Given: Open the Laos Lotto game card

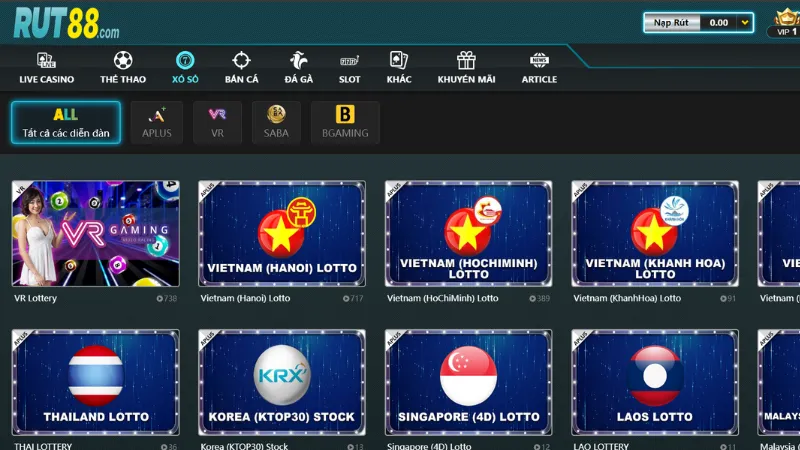Looking at the screenshot, I should 655,382.
